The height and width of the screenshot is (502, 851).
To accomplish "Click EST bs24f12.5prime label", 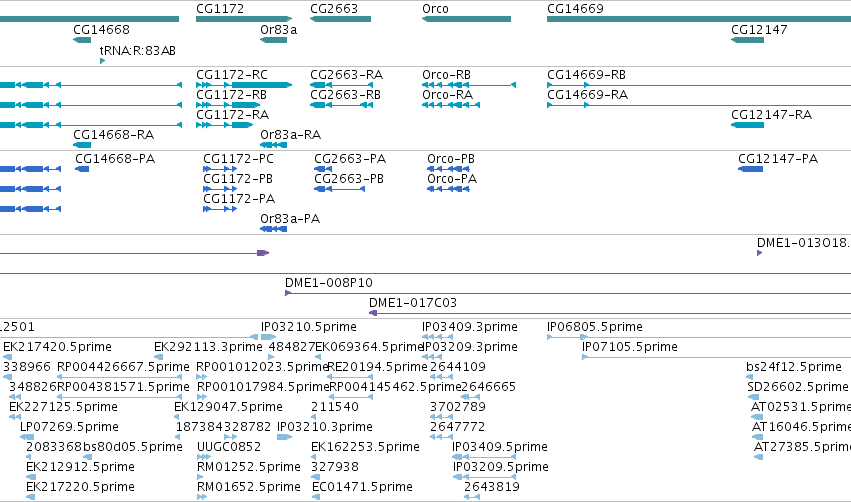I will point(794,367).
